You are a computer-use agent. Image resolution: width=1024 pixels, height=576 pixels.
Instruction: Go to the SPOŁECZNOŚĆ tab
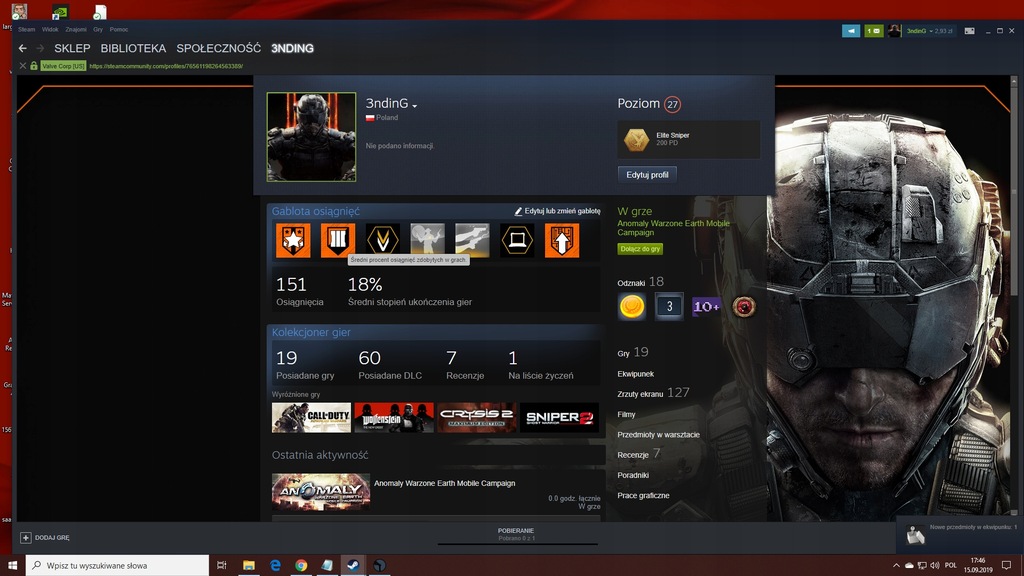(218, 48)
